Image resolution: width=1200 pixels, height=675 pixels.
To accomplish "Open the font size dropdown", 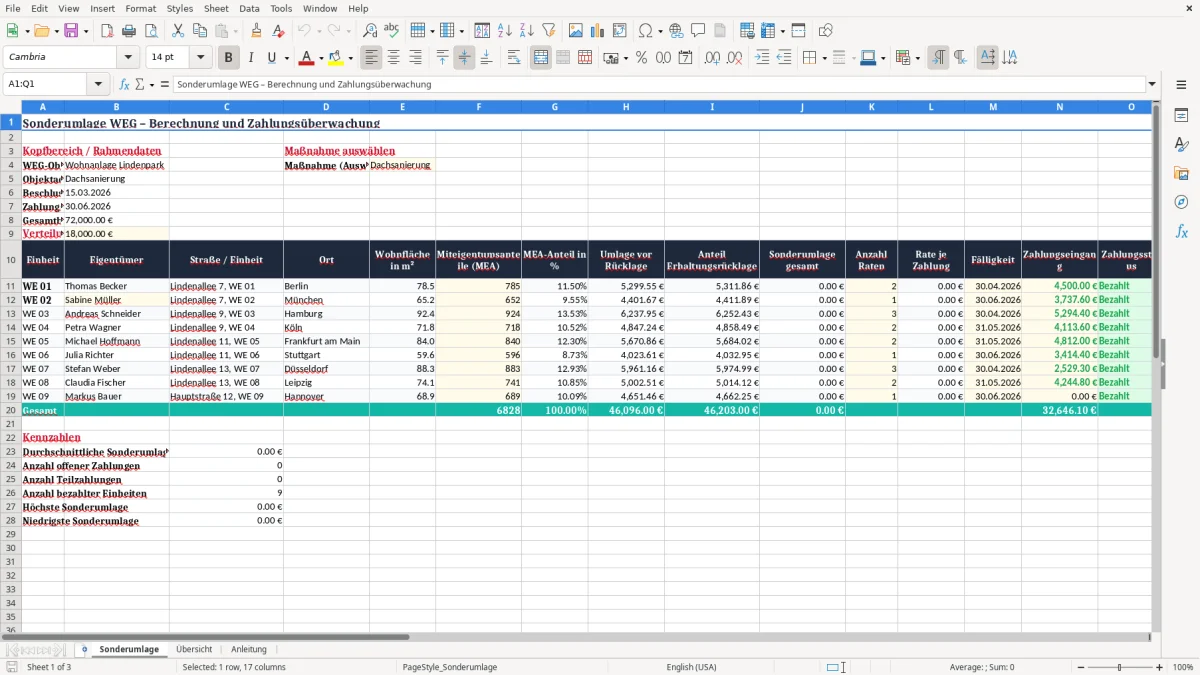I will [200, 58].
